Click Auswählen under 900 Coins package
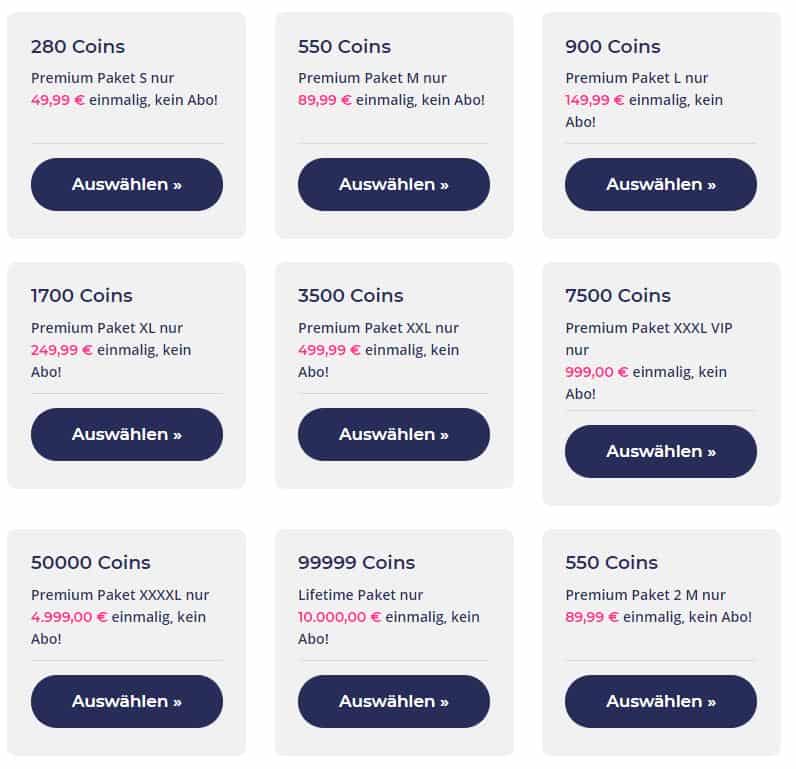796x769 pixels. 661,184
